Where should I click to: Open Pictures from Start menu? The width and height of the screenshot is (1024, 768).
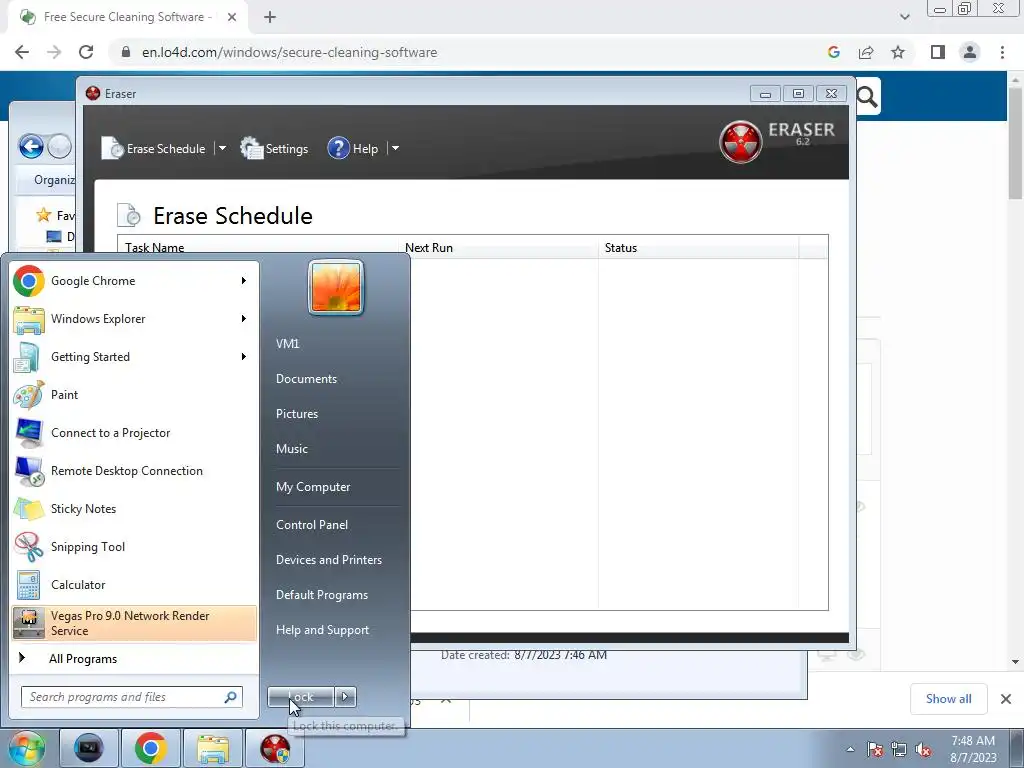coord(296,413)
